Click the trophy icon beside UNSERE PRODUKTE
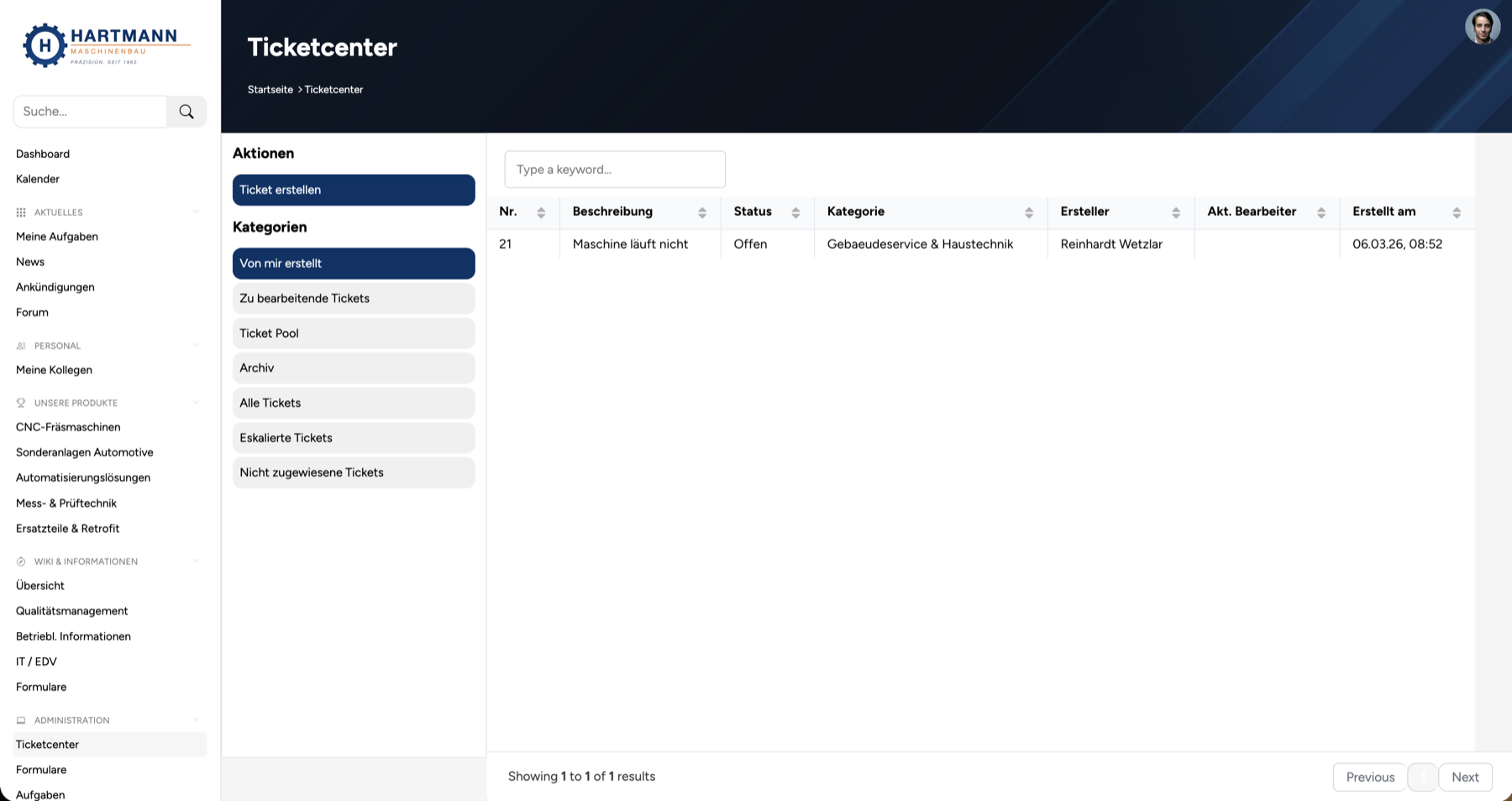Image resolution: width=1512 pixels, height=801 pixels. click(x=19, y=403)
